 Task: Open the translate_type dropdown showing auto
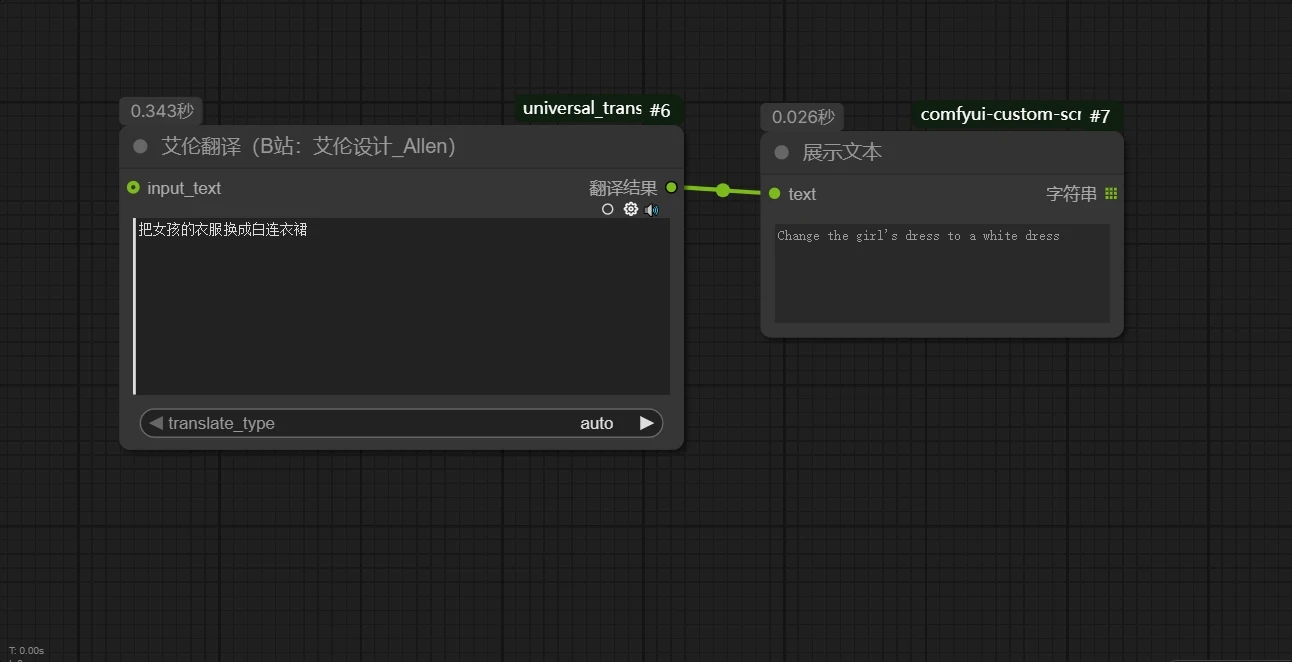pos(400,423)
